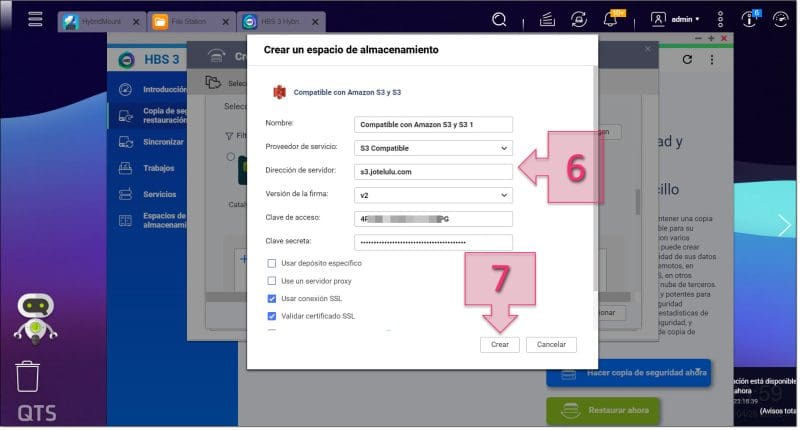Open the Qboost robot assistant icon
The height and width of the screenshot is (430, 800).
[35, 318]
